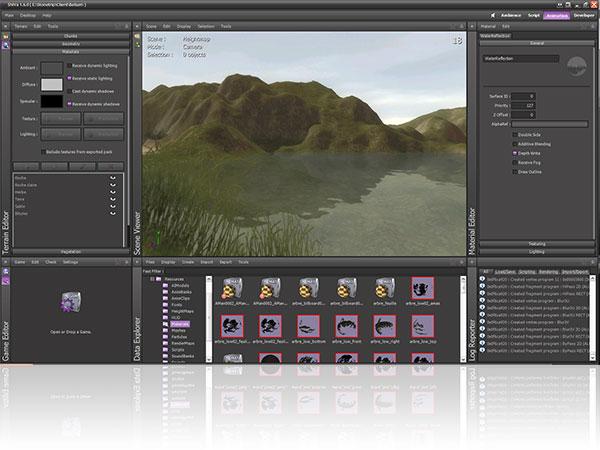Select the top Terrain Editor sidebar icon
Screen dimensions: 600x450
coord(6,36)
